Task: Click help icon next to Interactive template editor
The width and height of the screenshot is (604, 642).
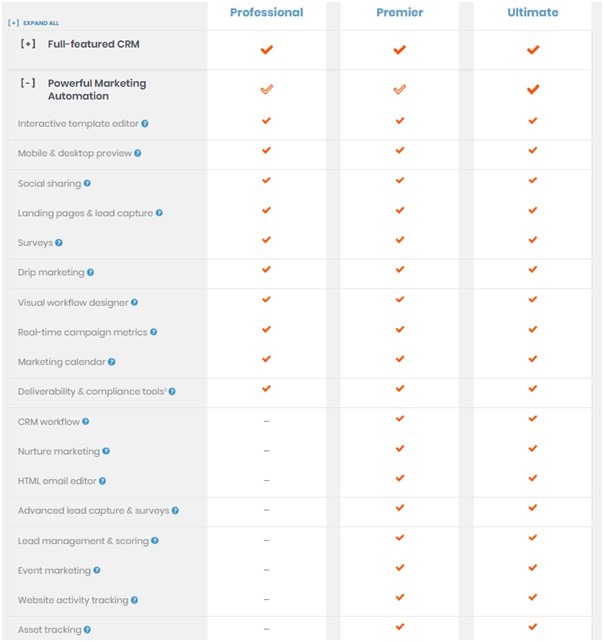Action: click(x=145, y=124)
